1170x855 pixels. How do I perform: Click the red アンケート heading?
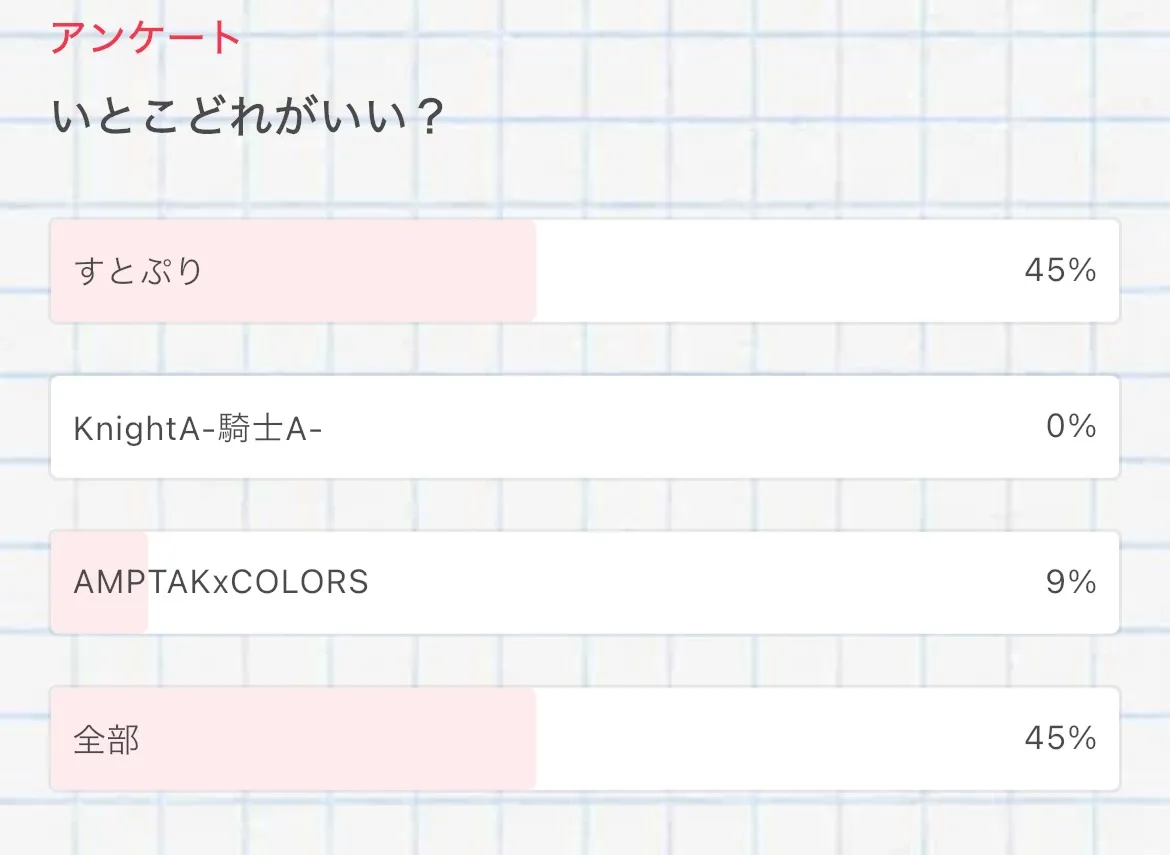click(x=146, y=38)
